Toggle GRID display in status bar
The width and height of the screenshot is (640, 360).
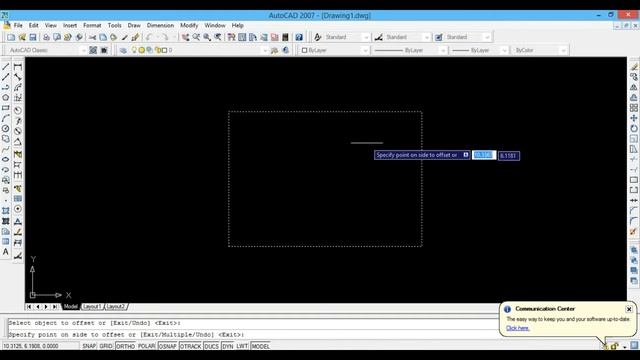click(x=106, y=346)
